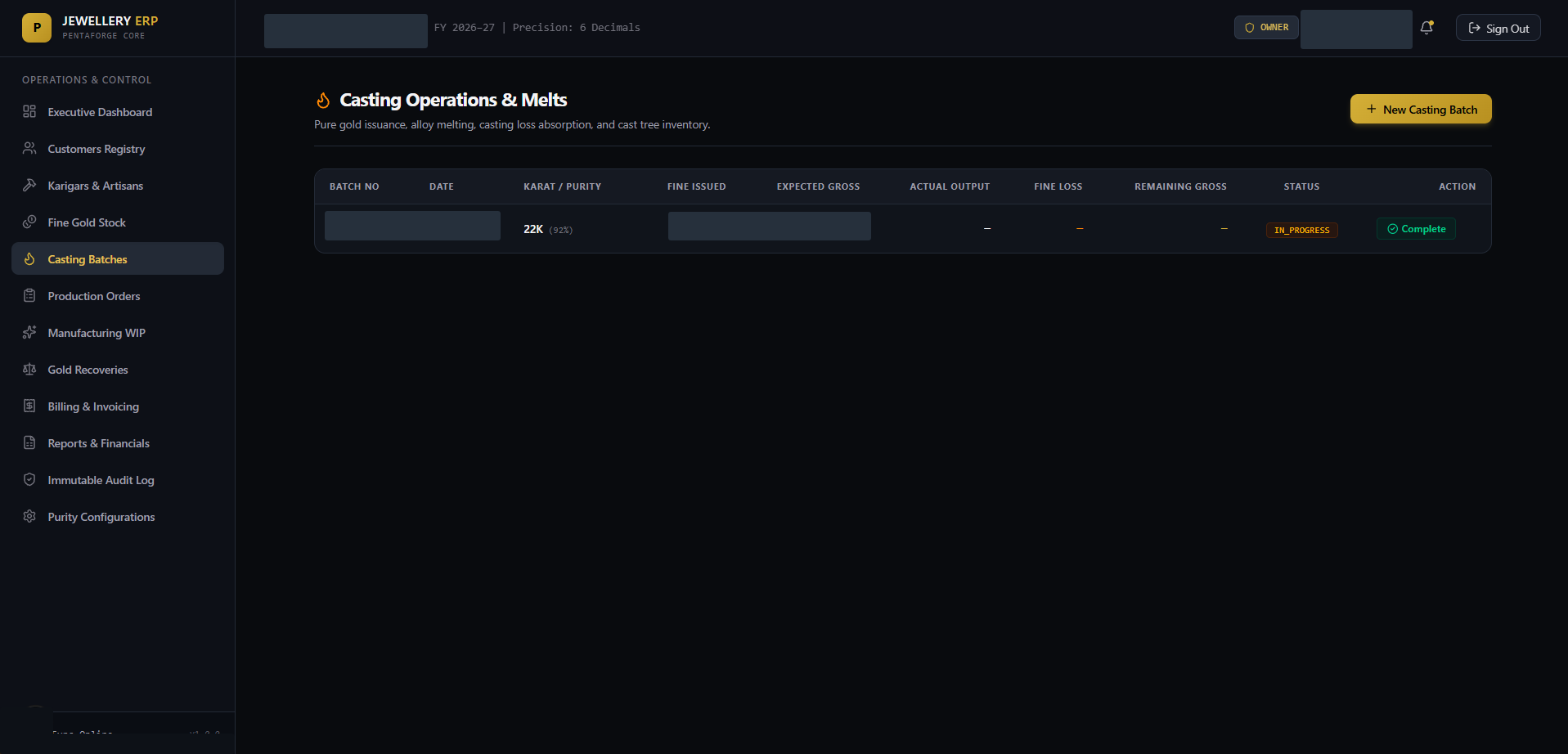Click the Reports & Financials document icon

click(x=29, y=442)
